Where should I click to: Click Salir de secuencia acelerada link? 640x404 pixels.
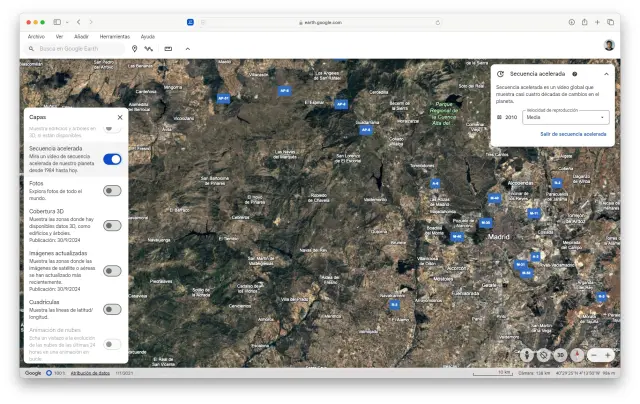point(572,133)
